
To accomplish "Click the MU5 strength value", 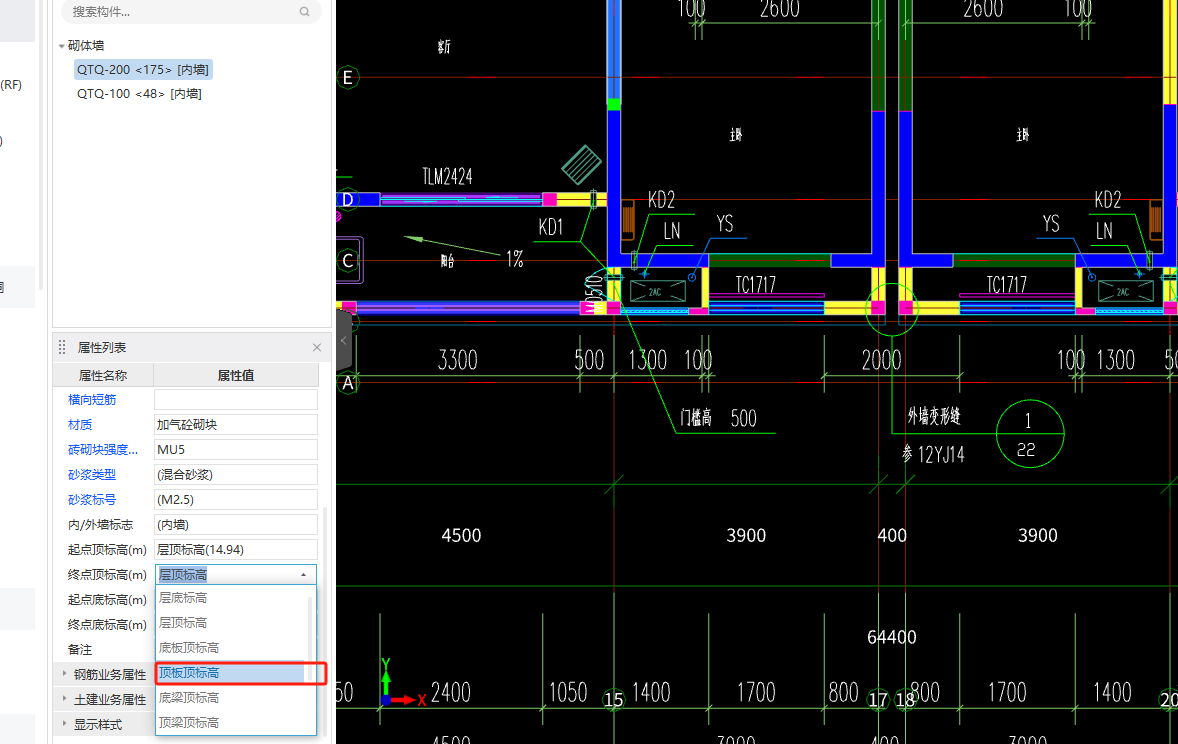I will [x=236, y=449].
